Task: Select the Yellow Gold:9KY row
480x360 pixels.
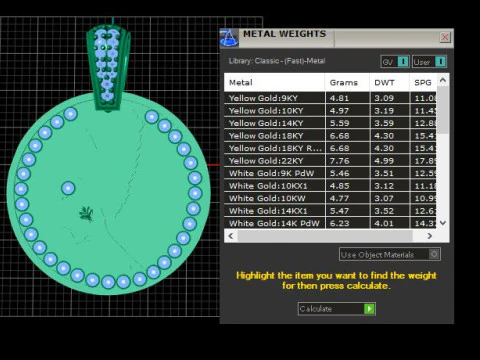Action: coord(330,98)
